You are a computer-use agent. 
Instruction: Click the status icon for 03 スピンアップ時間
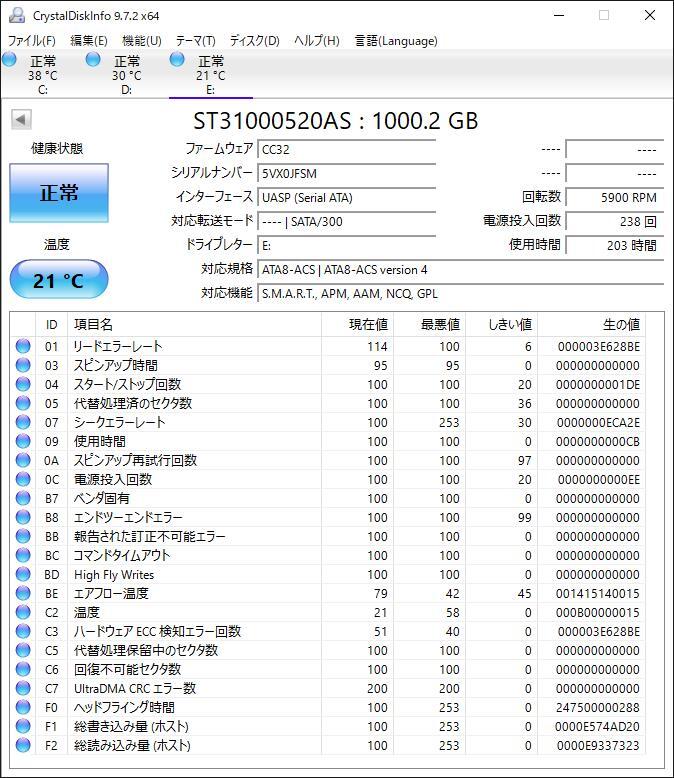(23, 365)
